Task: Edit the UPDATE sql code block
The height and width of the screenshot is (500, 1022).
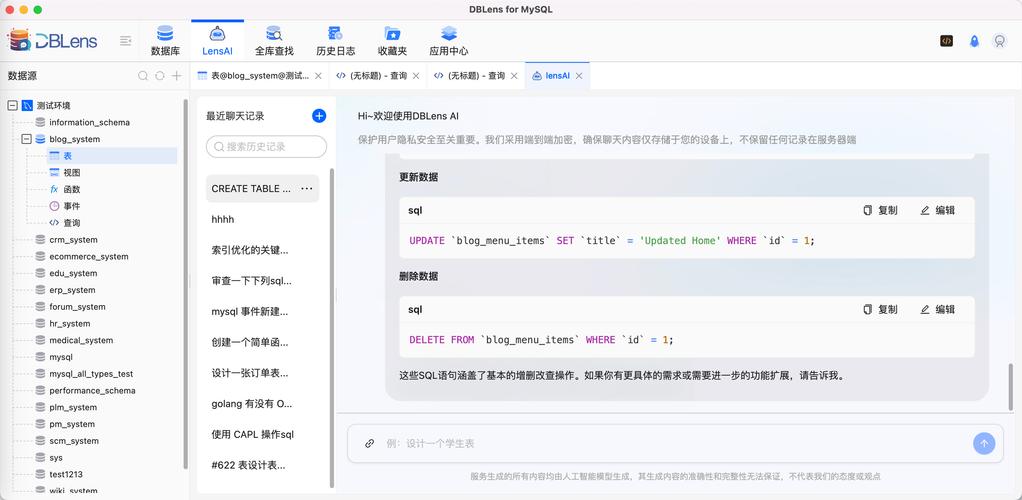Action: tap(937, 211)
